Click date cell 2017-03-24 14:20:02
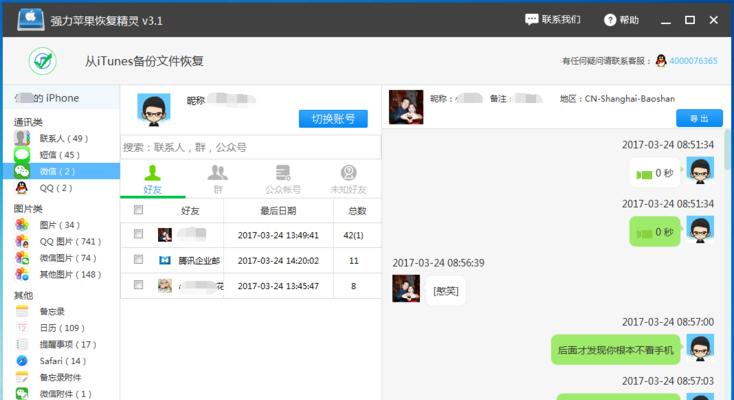 pyautogui.click(x=278, y=260)
